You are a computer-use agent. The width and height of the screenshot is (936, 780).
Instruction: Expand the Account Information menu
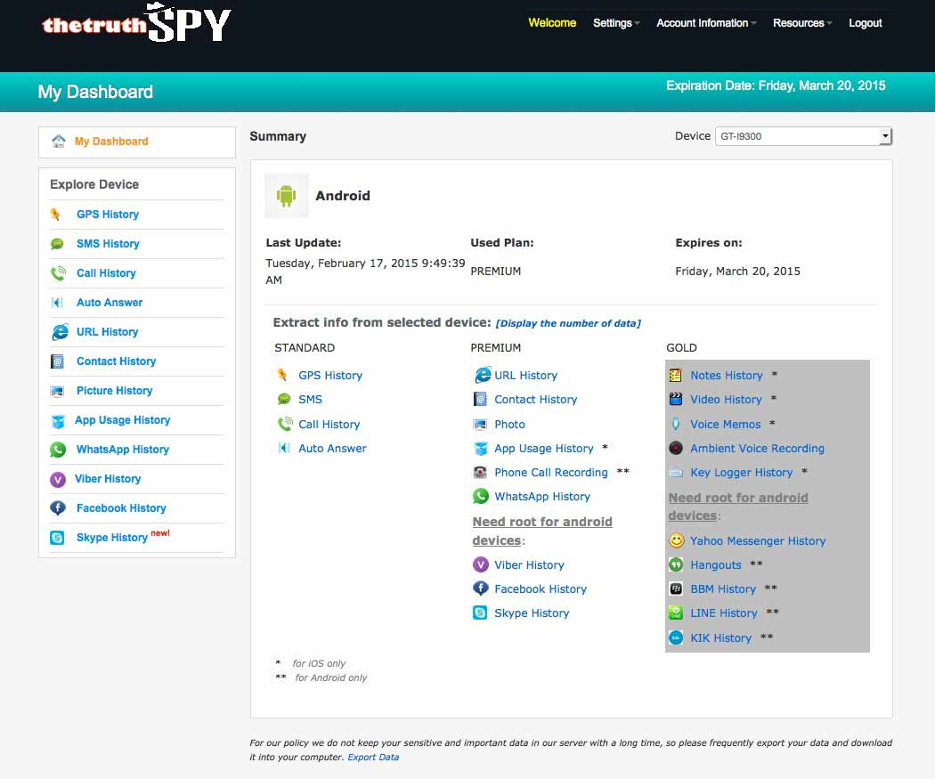(706, 23)
